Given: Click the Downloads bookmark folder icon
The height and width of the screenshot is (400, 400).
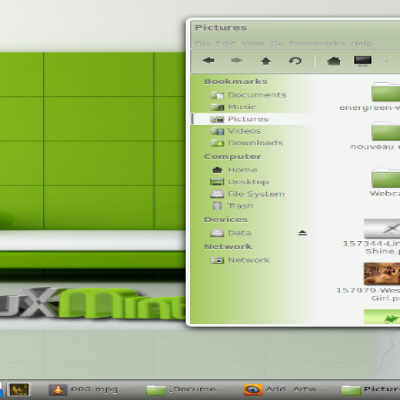Looking at the screenshot, I should [217, 143].
